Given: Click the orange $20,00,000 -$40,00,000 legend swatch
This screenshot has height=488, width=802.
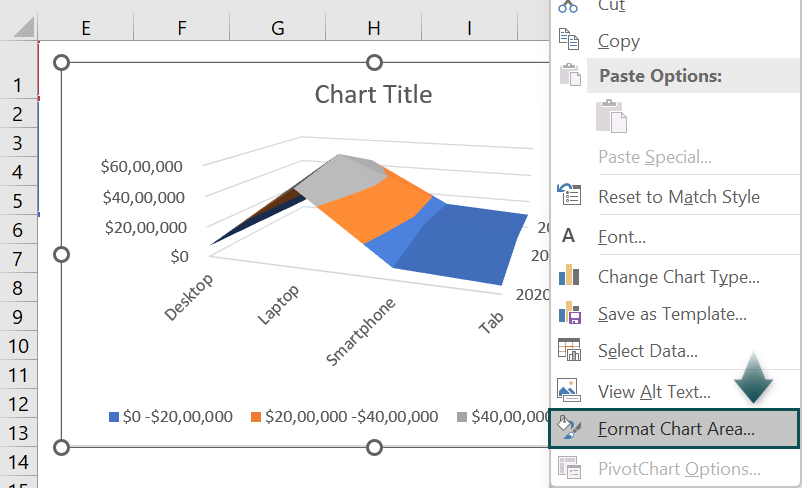Looking at the screenshot, I should (x=256, y=417).
